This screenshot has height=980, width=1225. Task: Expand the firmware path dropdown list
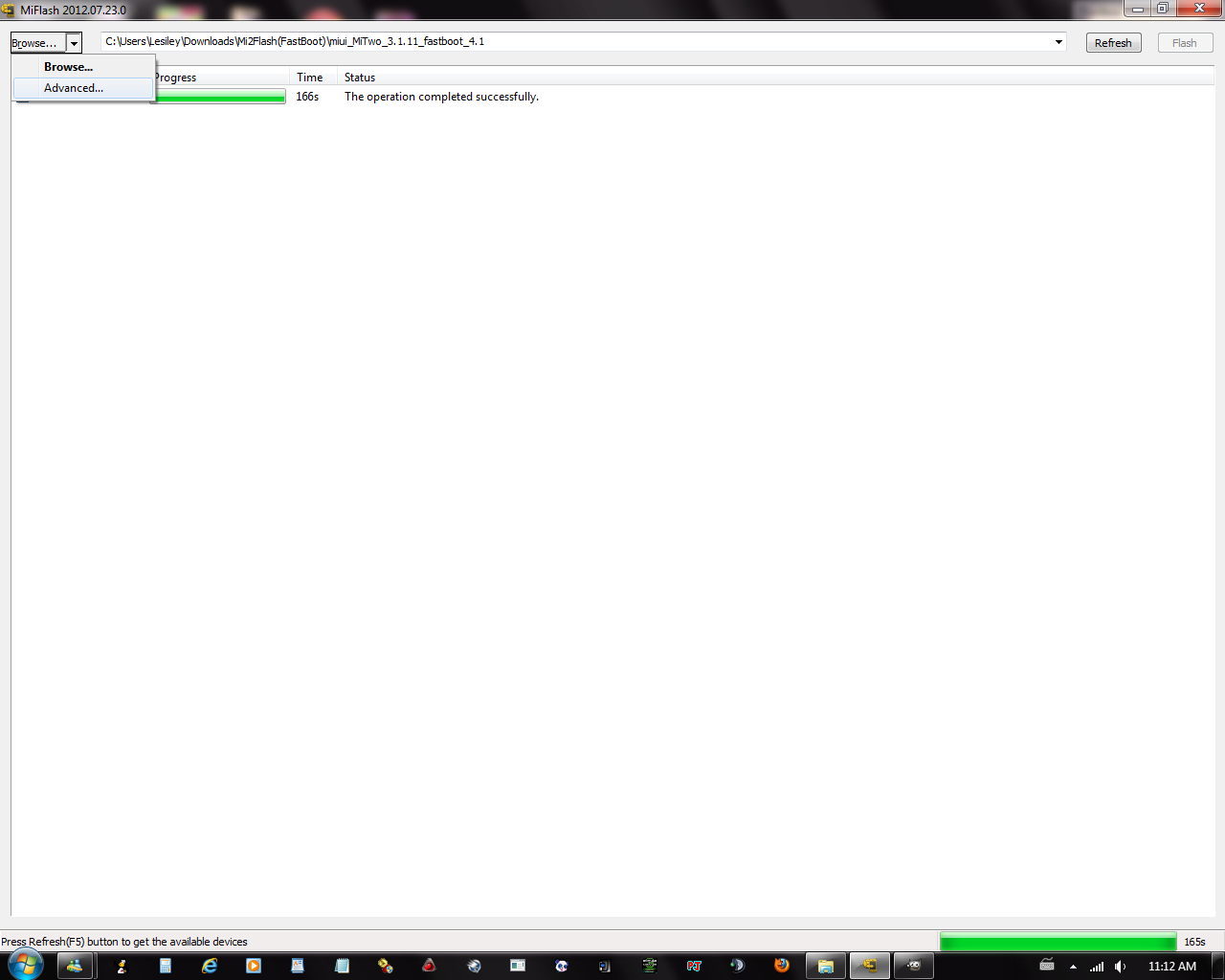1058,42
